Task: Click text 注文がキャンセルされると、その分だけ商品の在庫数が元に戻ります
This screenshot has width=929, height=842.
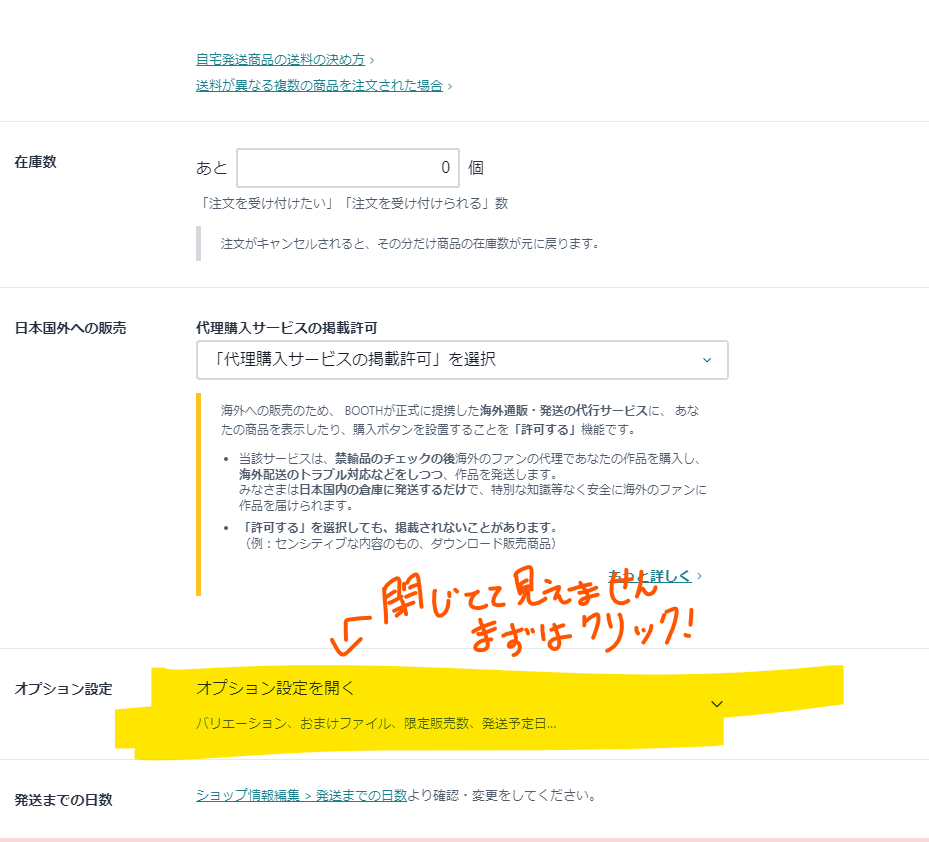Action: coord(409,244)
